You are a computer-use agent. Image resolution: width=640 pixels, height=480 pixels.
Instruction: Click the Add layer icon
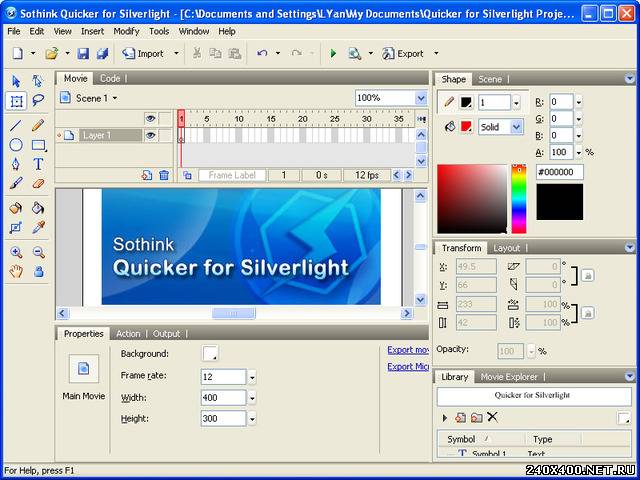click(x=147, y=175)
